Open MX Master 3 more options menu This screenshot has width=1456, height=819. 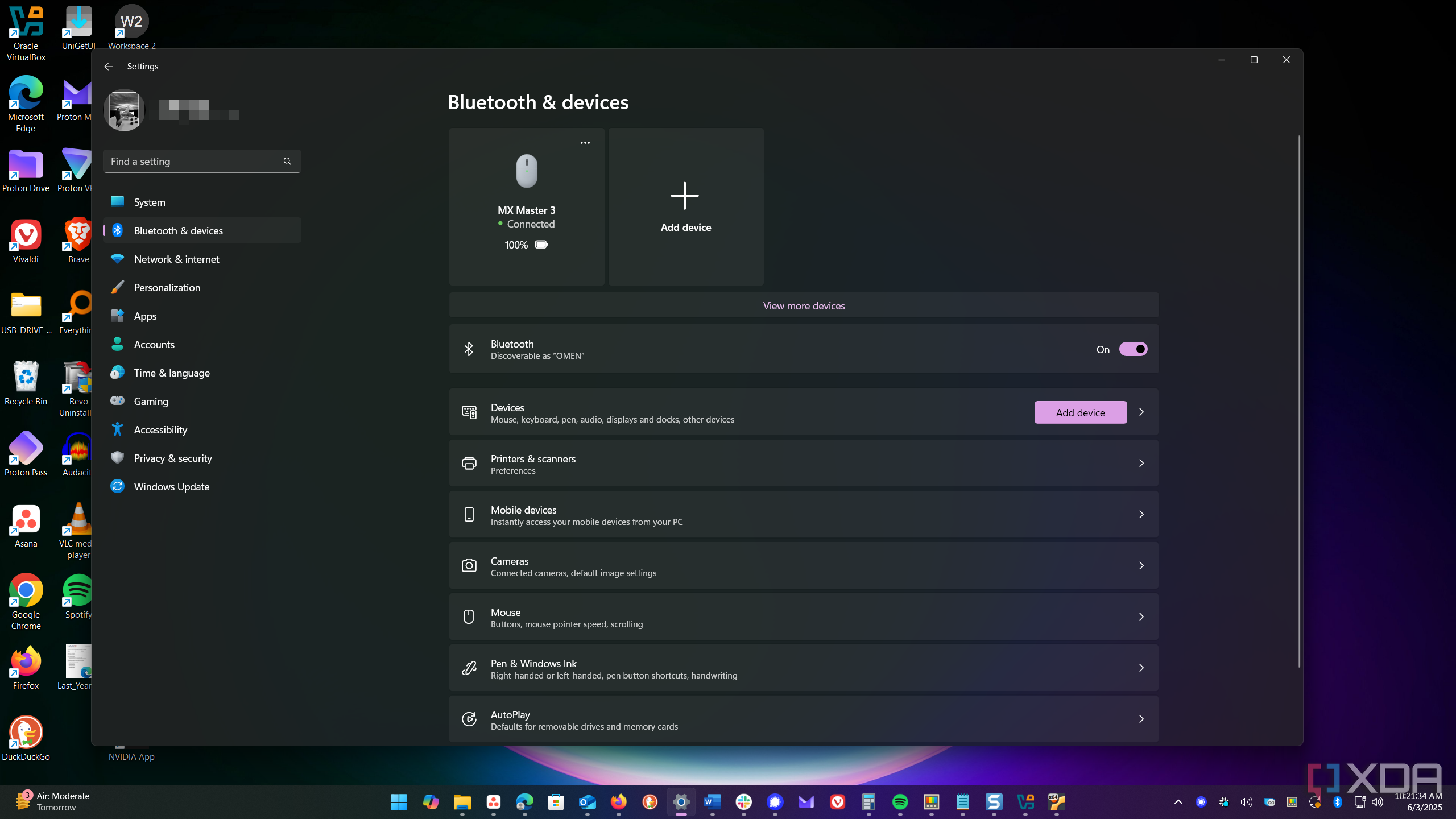(585, 143)
